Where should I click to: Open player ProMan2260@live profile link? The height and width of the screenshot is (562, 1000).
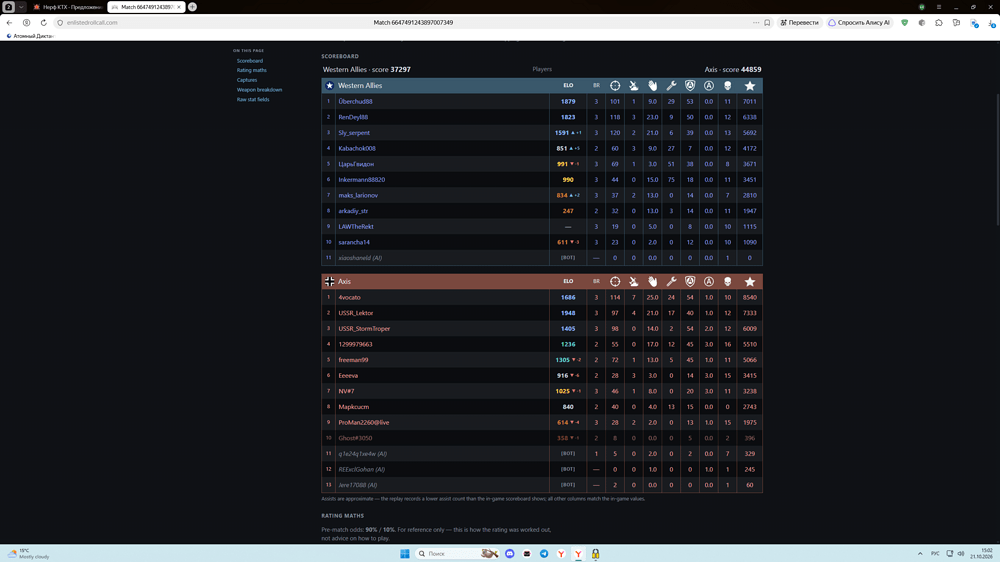pyautogui.click(x=364, y=422)
